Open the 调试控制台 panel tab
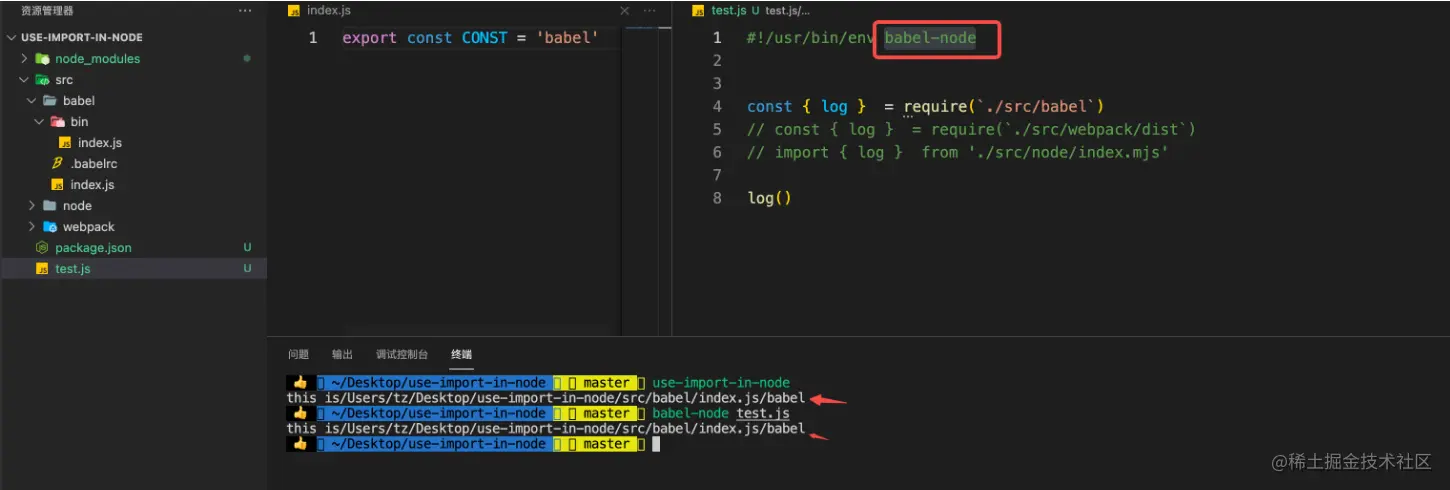 click(x=402, y=354)
